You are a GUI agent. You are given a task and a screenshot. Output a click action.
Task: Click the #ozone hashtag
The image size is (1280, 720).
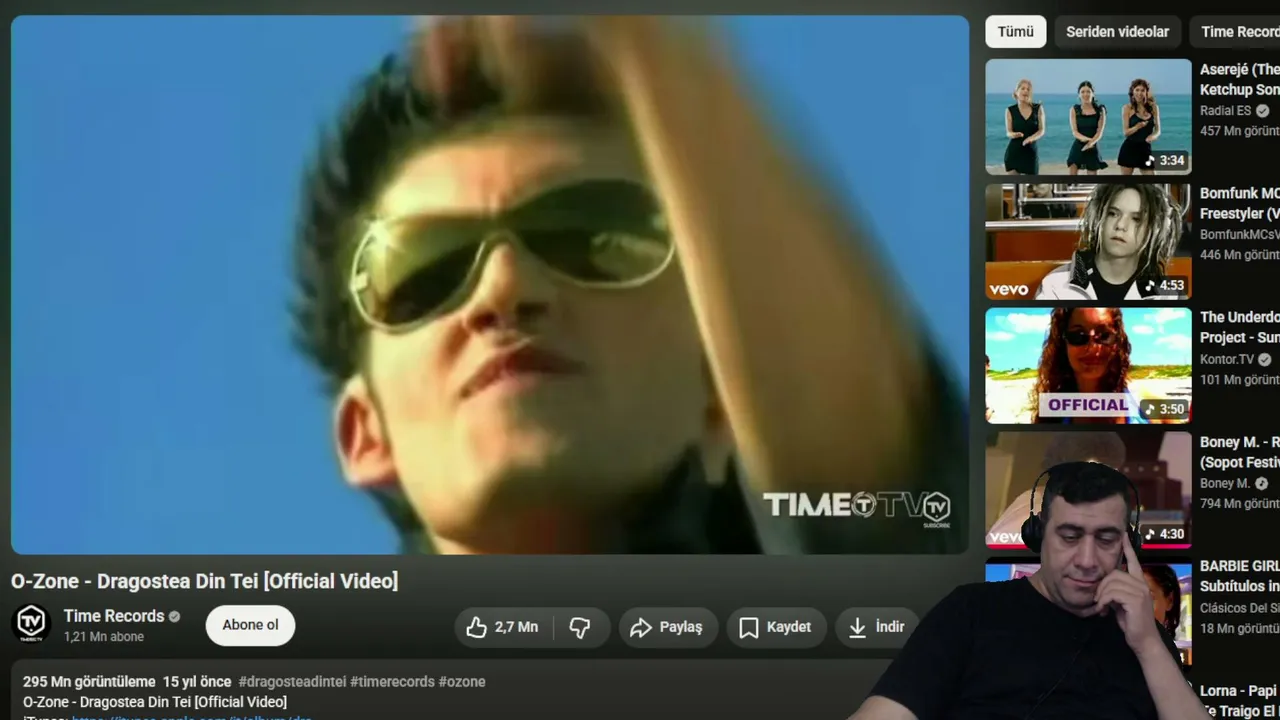[462, 682]
